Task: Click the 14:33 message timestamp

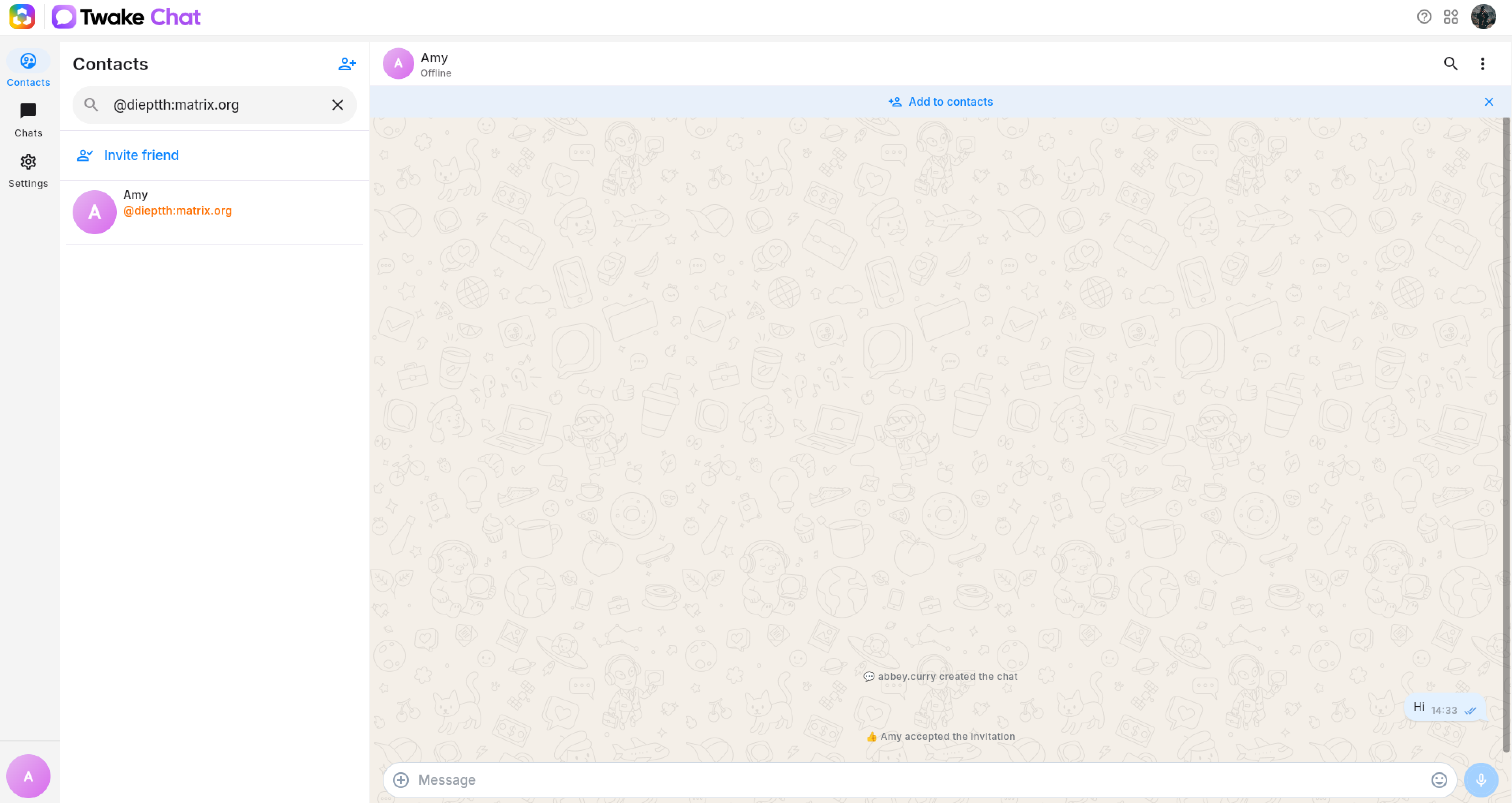Action: tap(1444, 710)
